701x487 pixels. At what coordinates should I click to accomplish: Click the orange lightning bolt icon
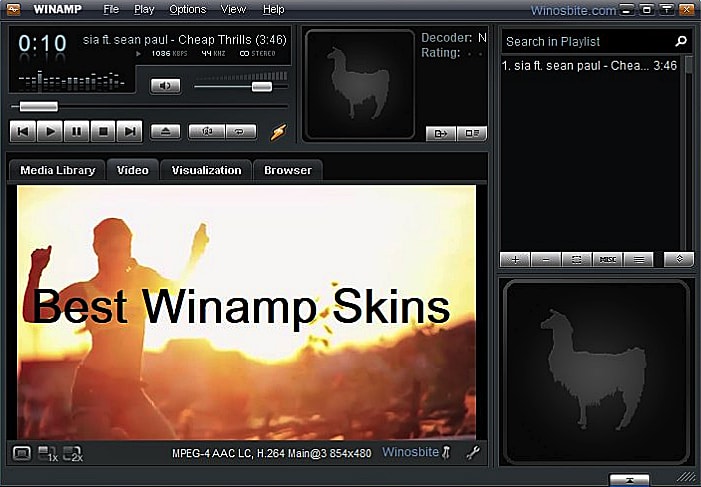(x=278, y=132)
